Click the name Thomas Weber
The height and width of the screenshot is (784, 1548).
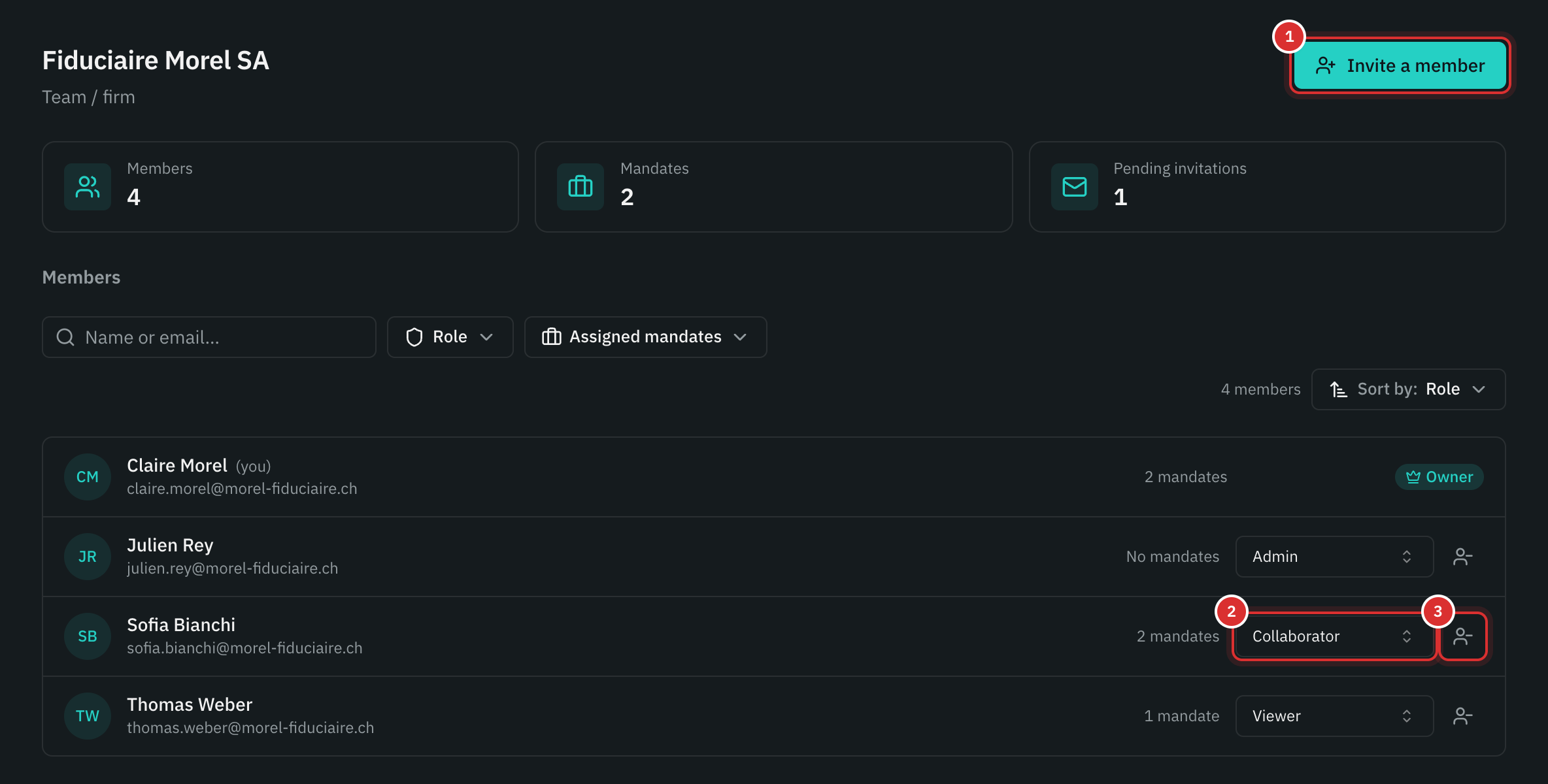190,705
